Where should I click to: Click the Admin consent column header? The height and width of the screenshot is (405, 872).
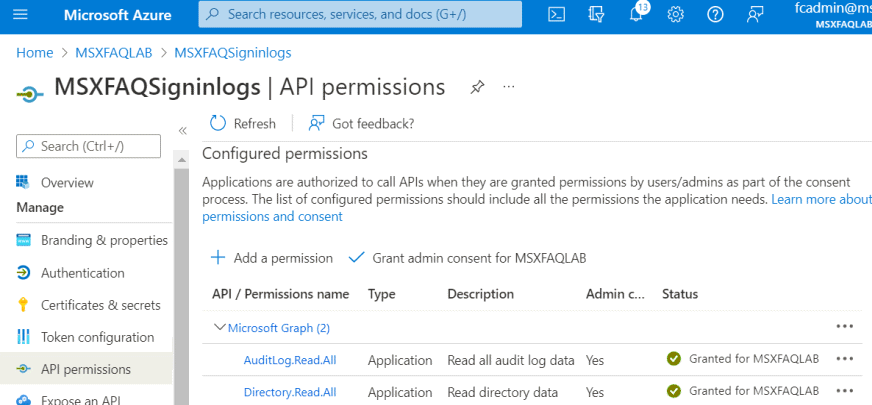click(616, 294)
